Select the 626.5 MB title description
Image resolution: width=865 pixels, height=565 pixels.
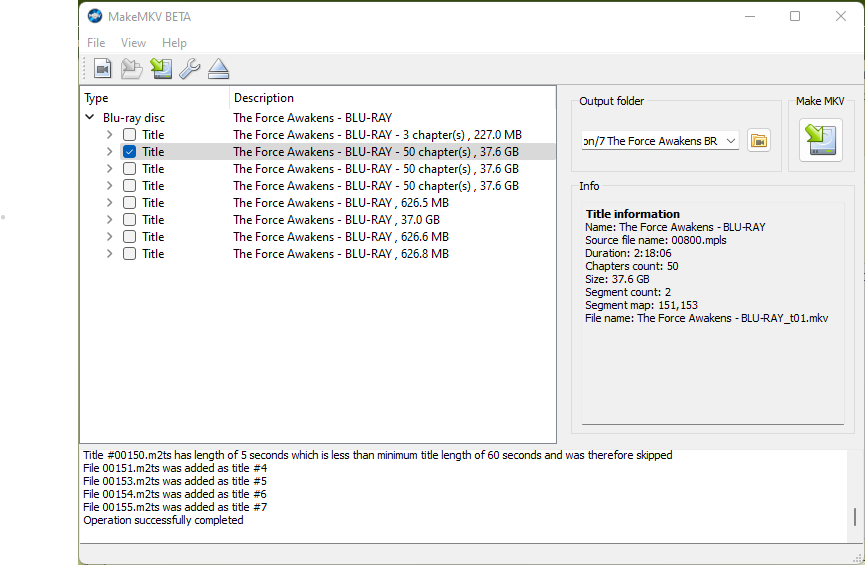(x=341, y=203)
